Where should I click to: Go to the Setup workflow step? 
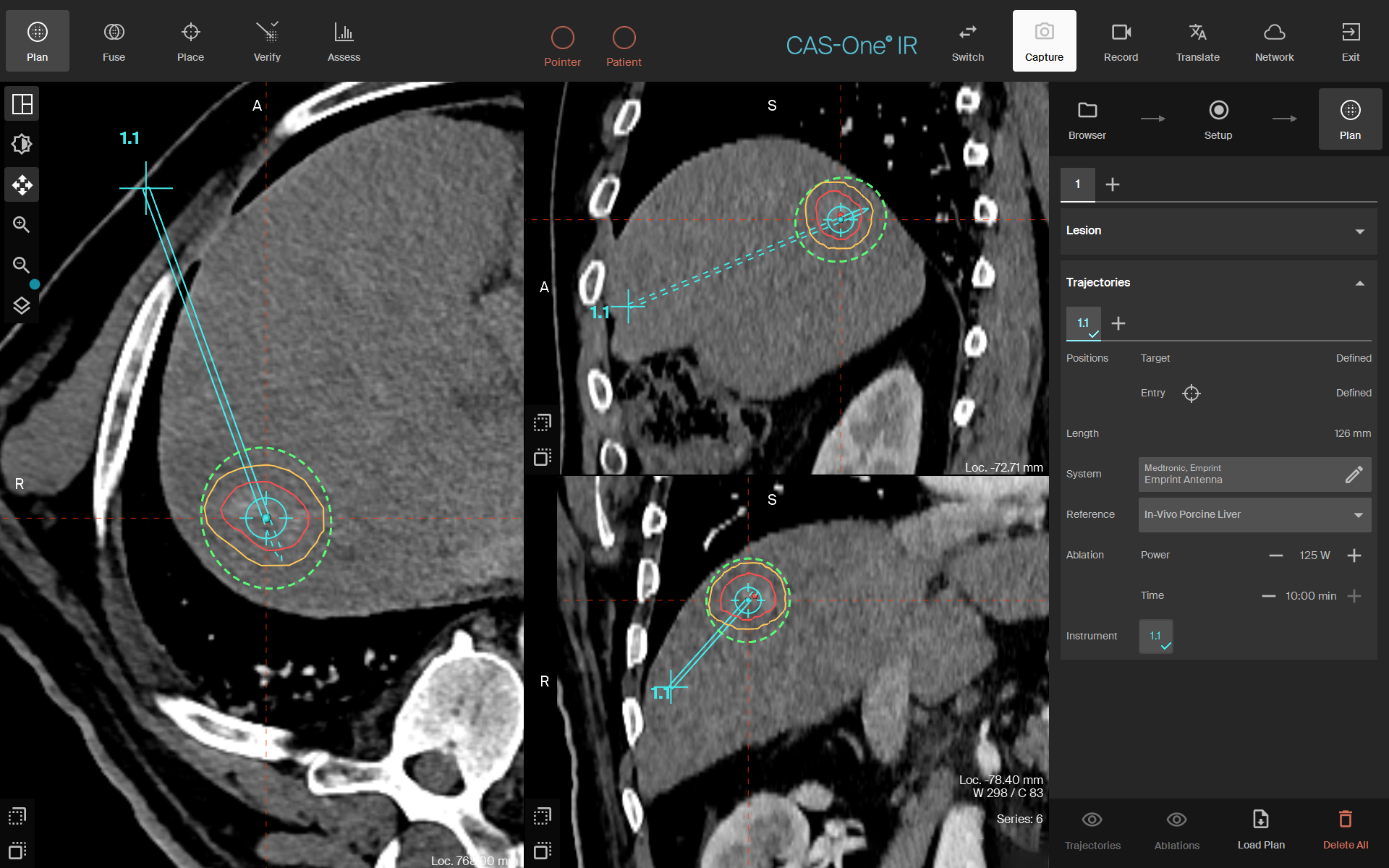pos(1218,119)
